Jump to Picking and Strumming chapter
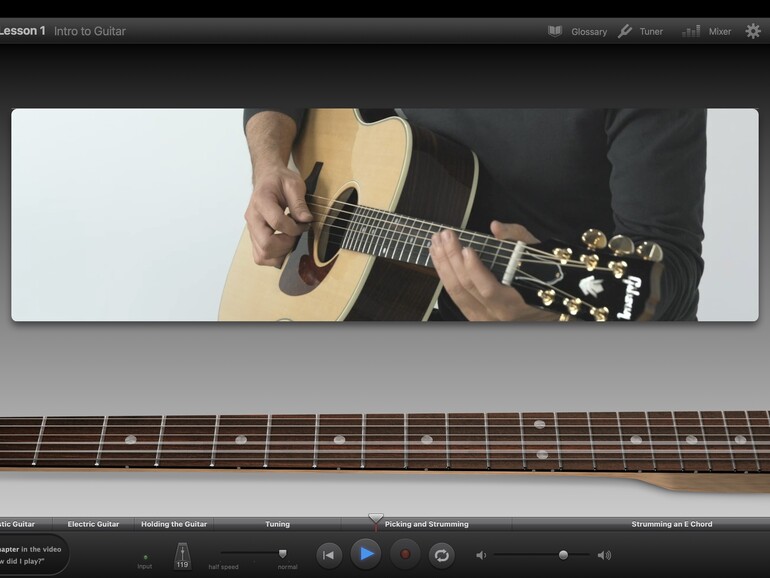770x578 pixels. [x=427, y=524]
